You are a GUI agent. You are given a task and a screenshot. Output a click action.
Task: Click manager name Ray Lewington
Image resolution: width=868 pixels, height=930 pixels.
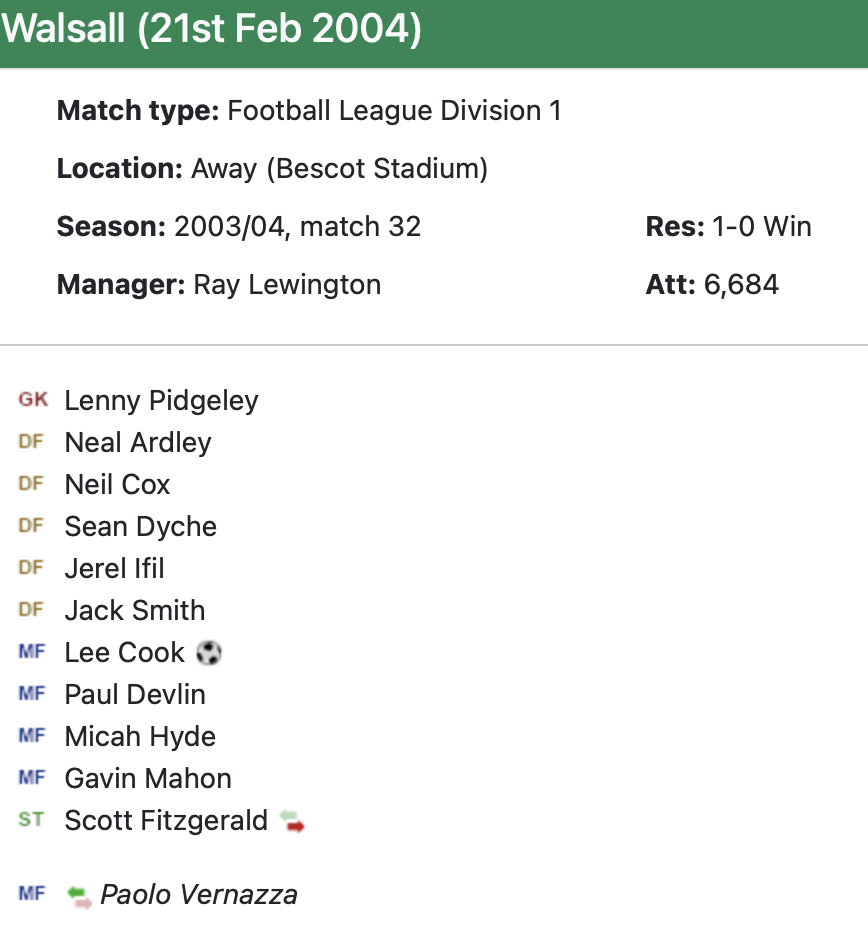[x=287, y=285]
